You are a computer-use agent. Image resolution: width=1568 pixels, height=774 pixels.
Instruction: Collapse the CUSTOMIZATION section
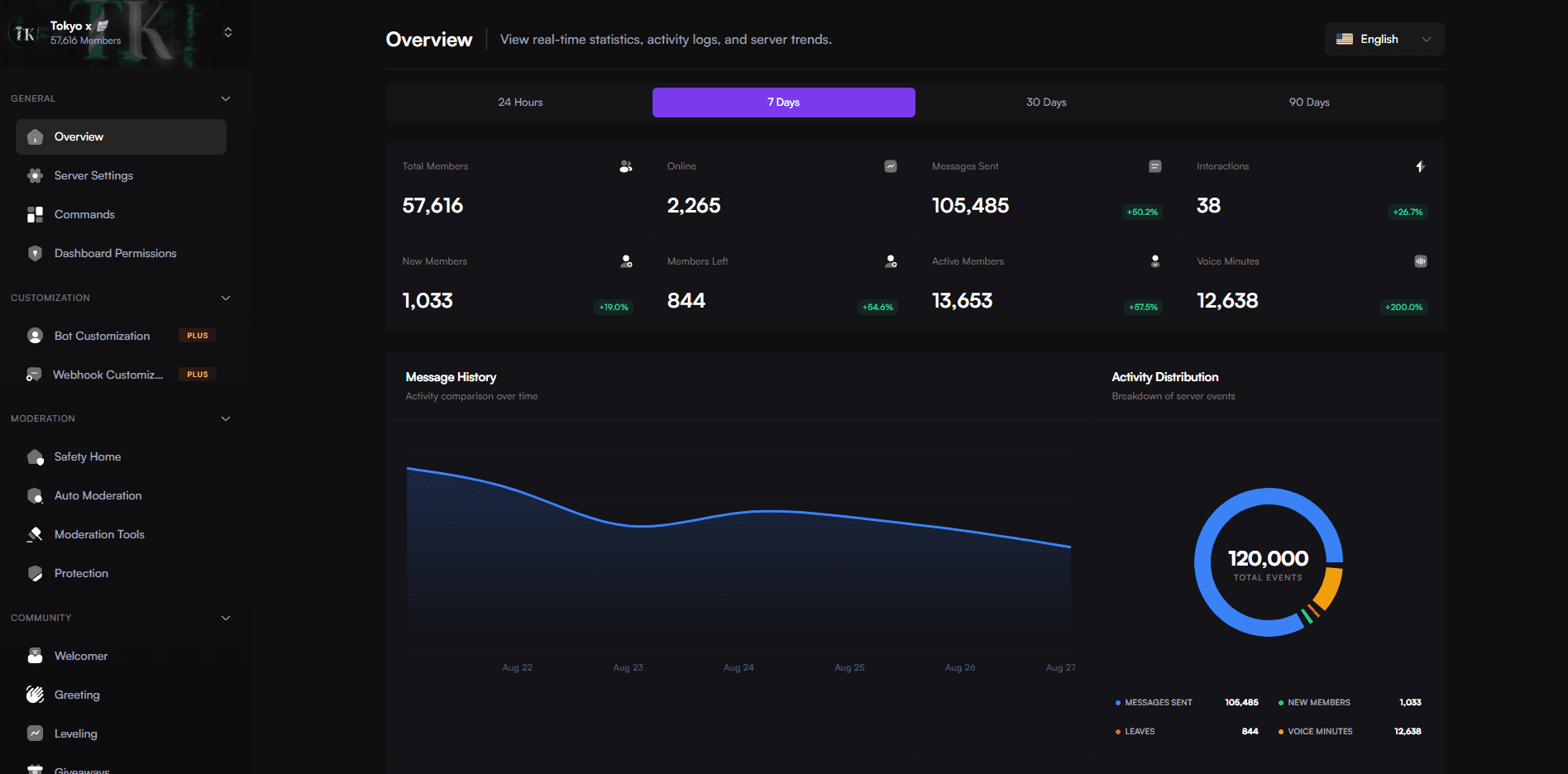click(x=226, y=298)
